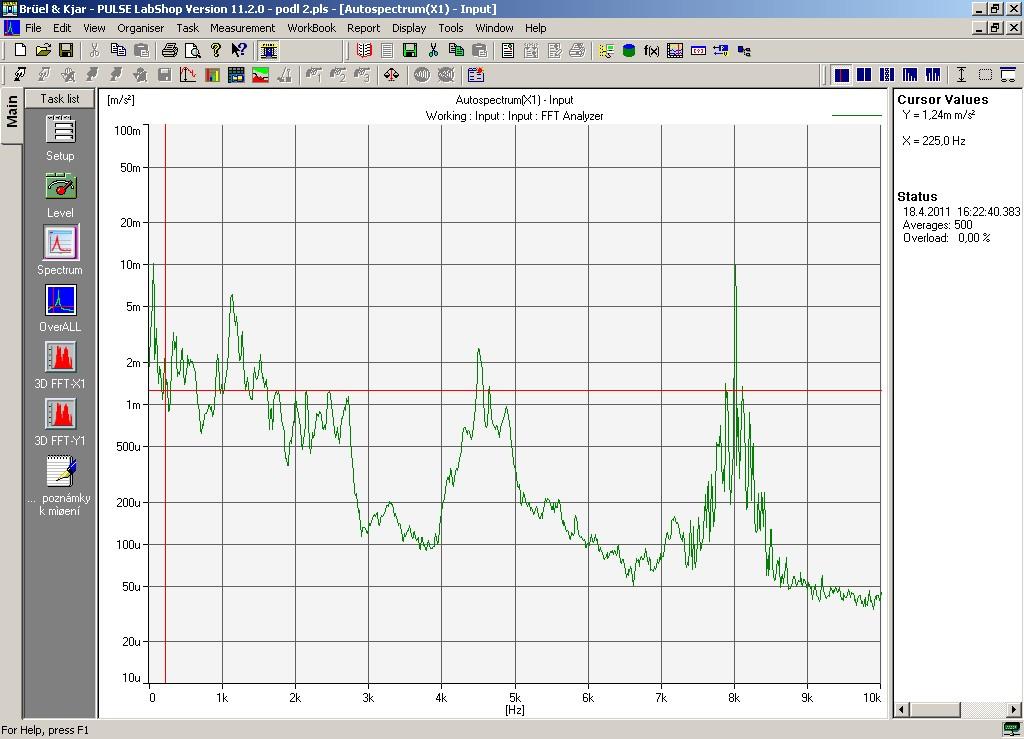Open the WorkBook menu
This screenshot has height=739, width=1024.
[312, 28]
